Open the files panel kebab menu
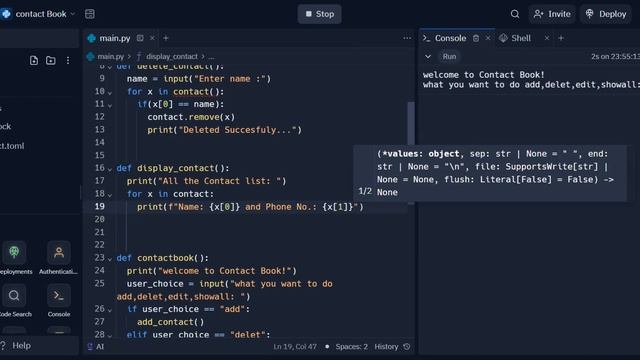The image size is (640, 360). (68, 60)
